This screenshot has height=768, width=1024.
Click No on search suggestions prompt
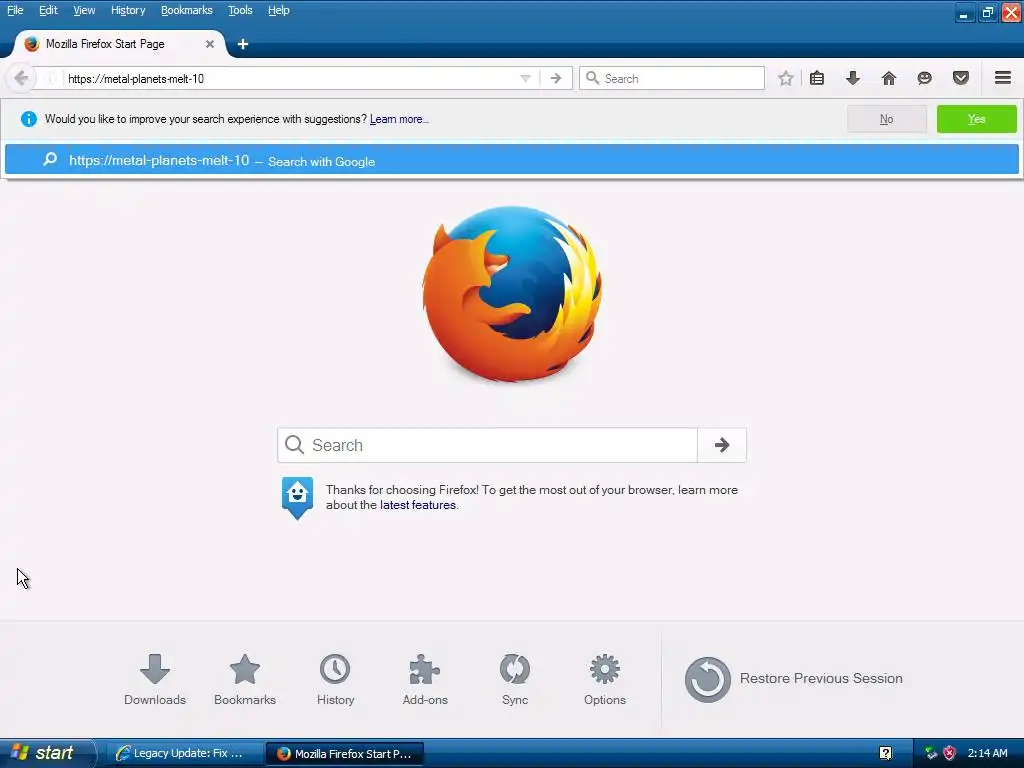886,119
